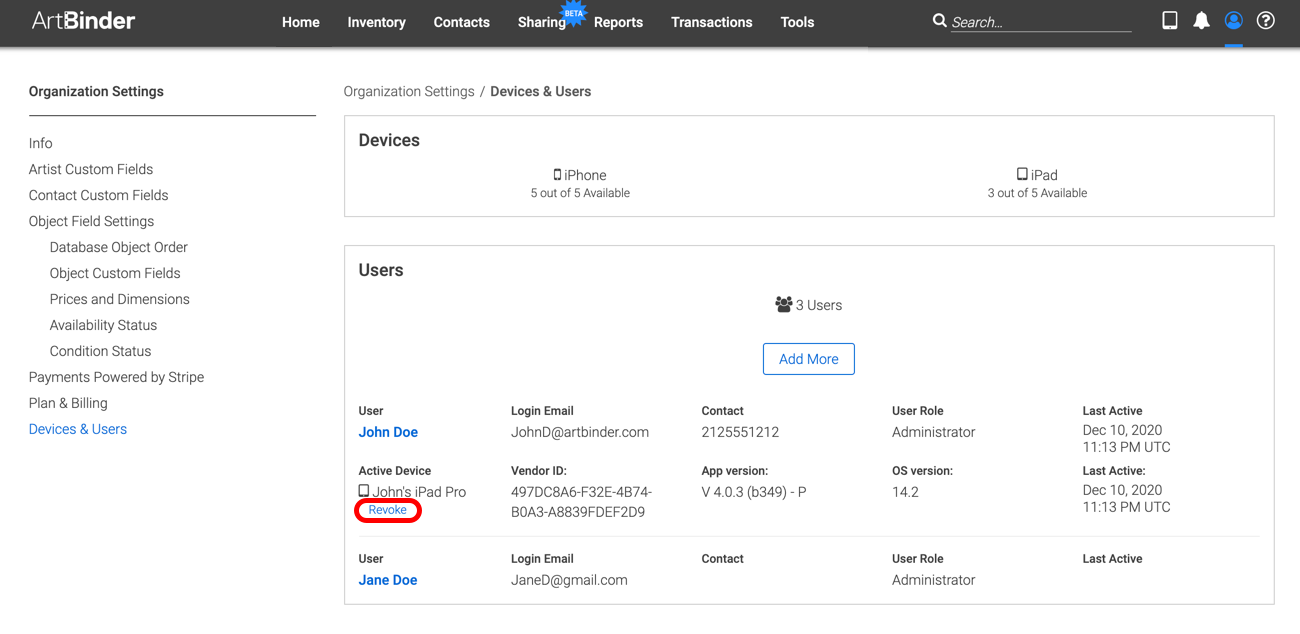This screenshot has height=634, width=1300.
Task: Open the tablet device icon in header
Action: [x=1170, y=20]
